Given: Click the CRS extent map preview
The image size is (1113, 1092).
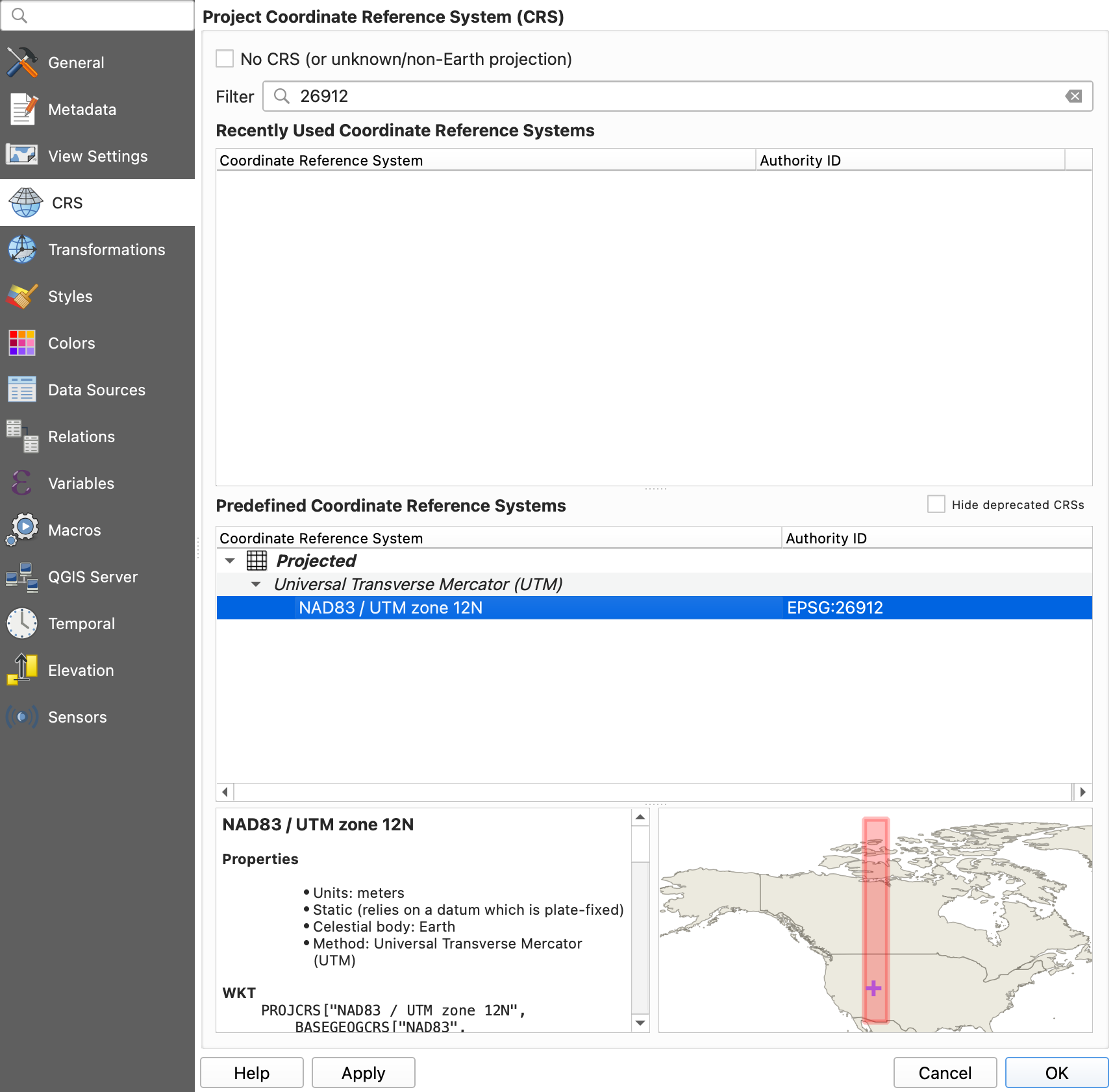Looking at the screenshot, I should [875, 920].
